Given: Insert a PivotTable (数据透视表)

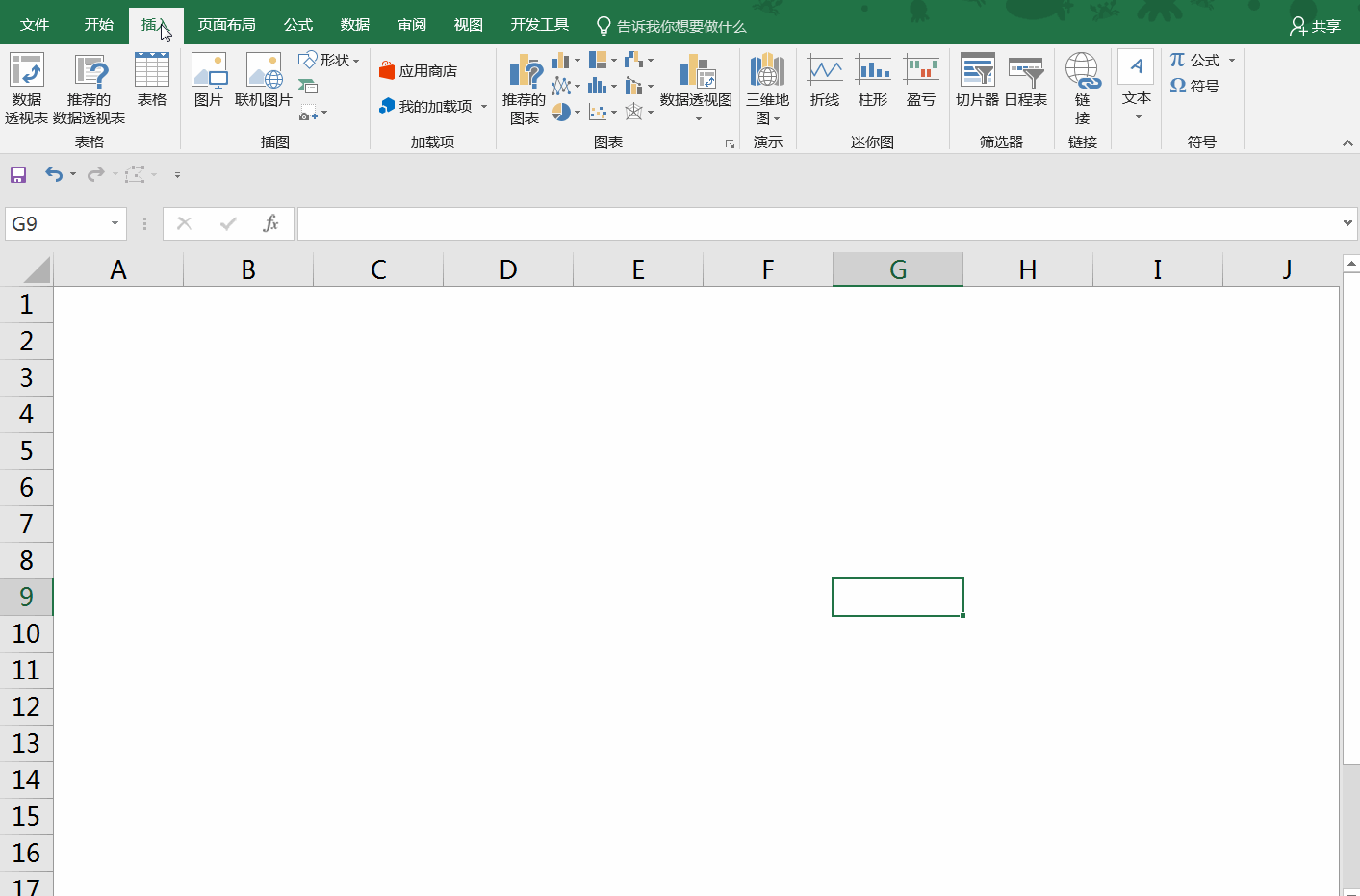Looking at the screenshot, I should click(x=26, y=89).
